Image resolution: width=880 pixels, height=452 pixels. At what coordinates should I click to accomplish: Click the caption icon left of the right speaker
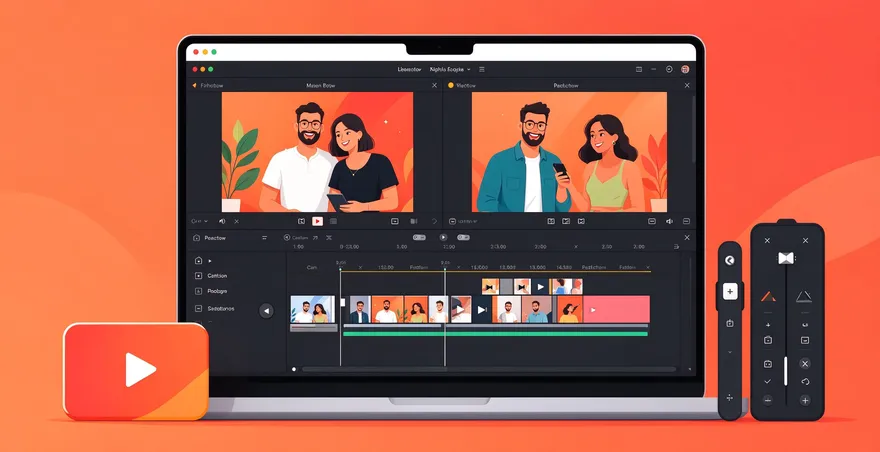pos(652,221)
